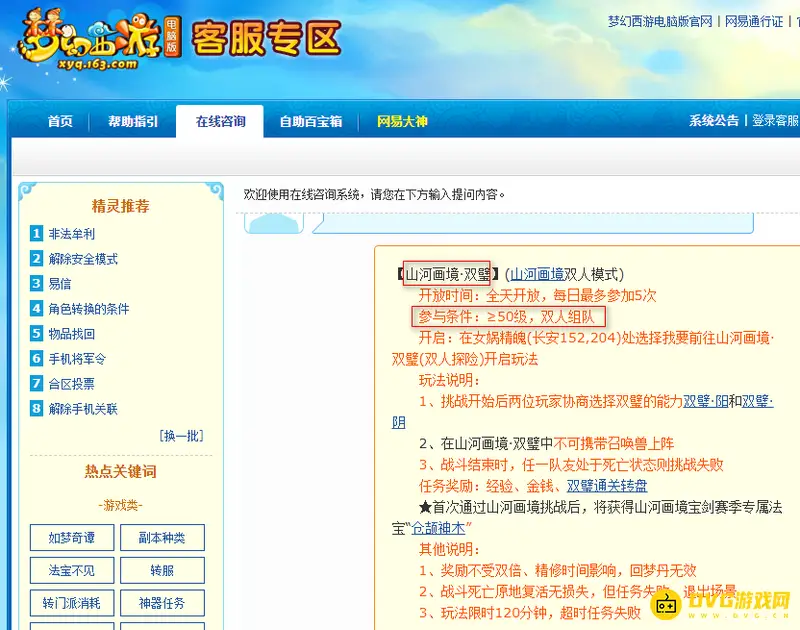800x630 pixels.
Task: Select the 在线咨询 tab
Action: 220,121
